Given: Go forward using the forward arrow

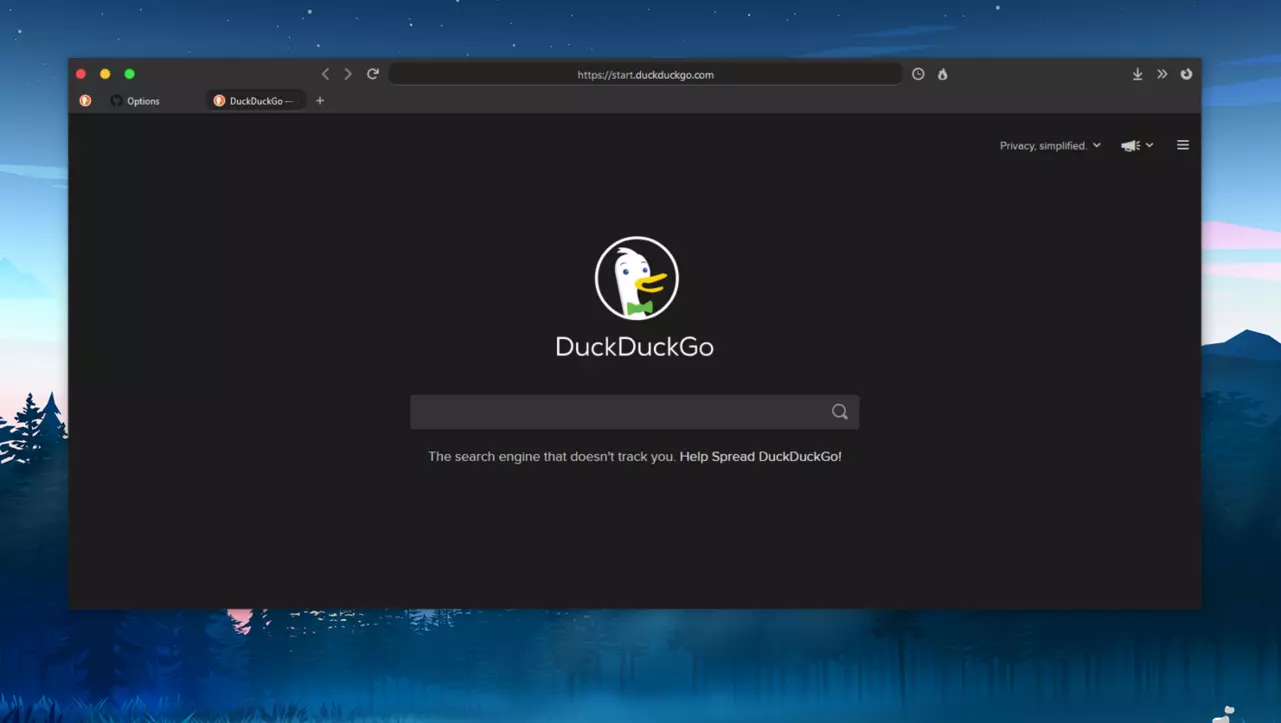Looking at the screenshot, I should [x=347, y=73].
